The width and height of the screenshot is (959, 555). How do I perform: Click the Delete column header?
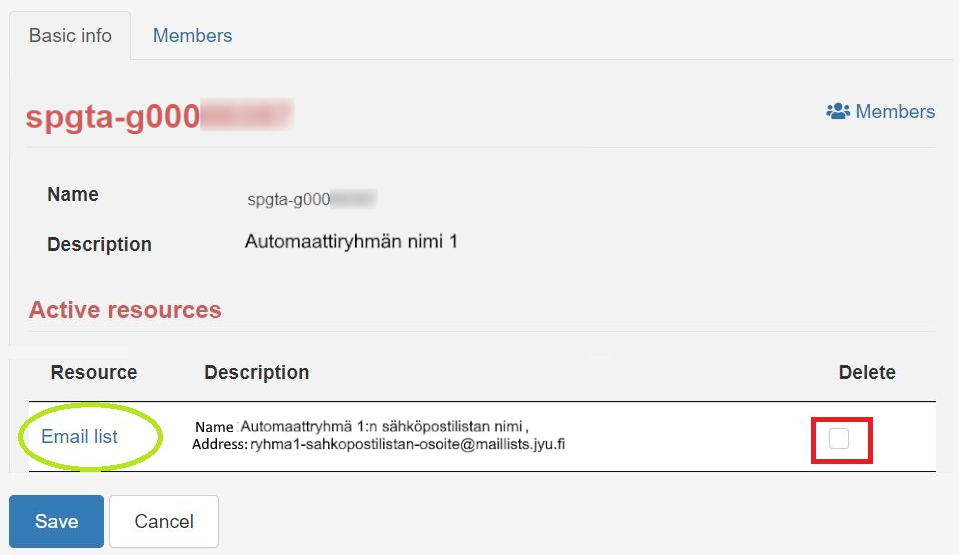tap(867, 372)
